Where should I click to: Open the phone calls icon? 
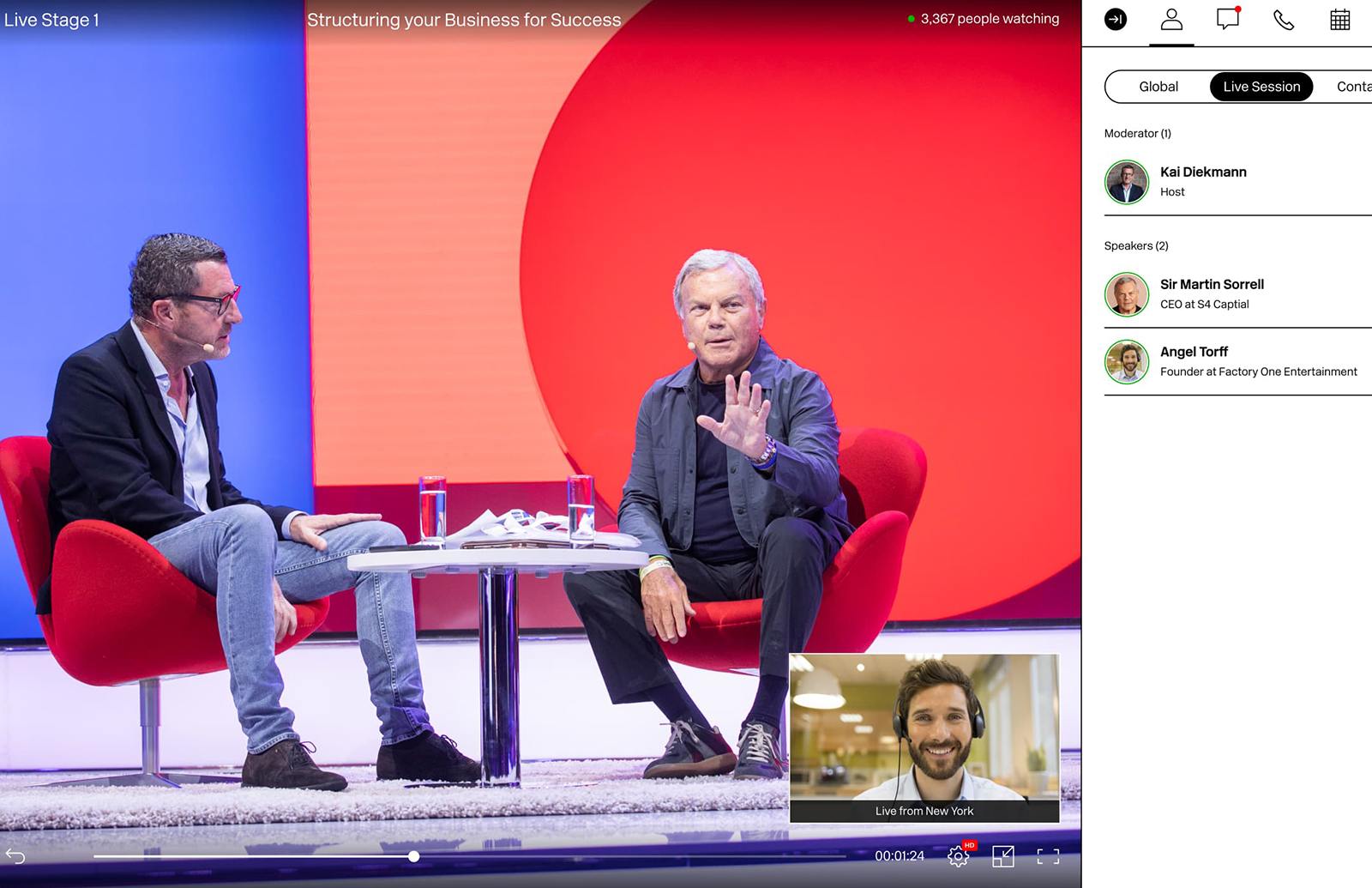pyautogui.click(x=1284, y=20)
